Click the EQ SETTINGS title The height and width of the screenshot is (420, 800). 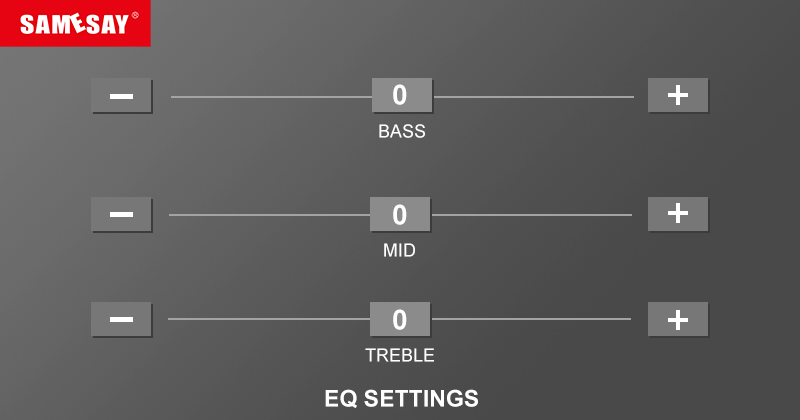[401, 398]
